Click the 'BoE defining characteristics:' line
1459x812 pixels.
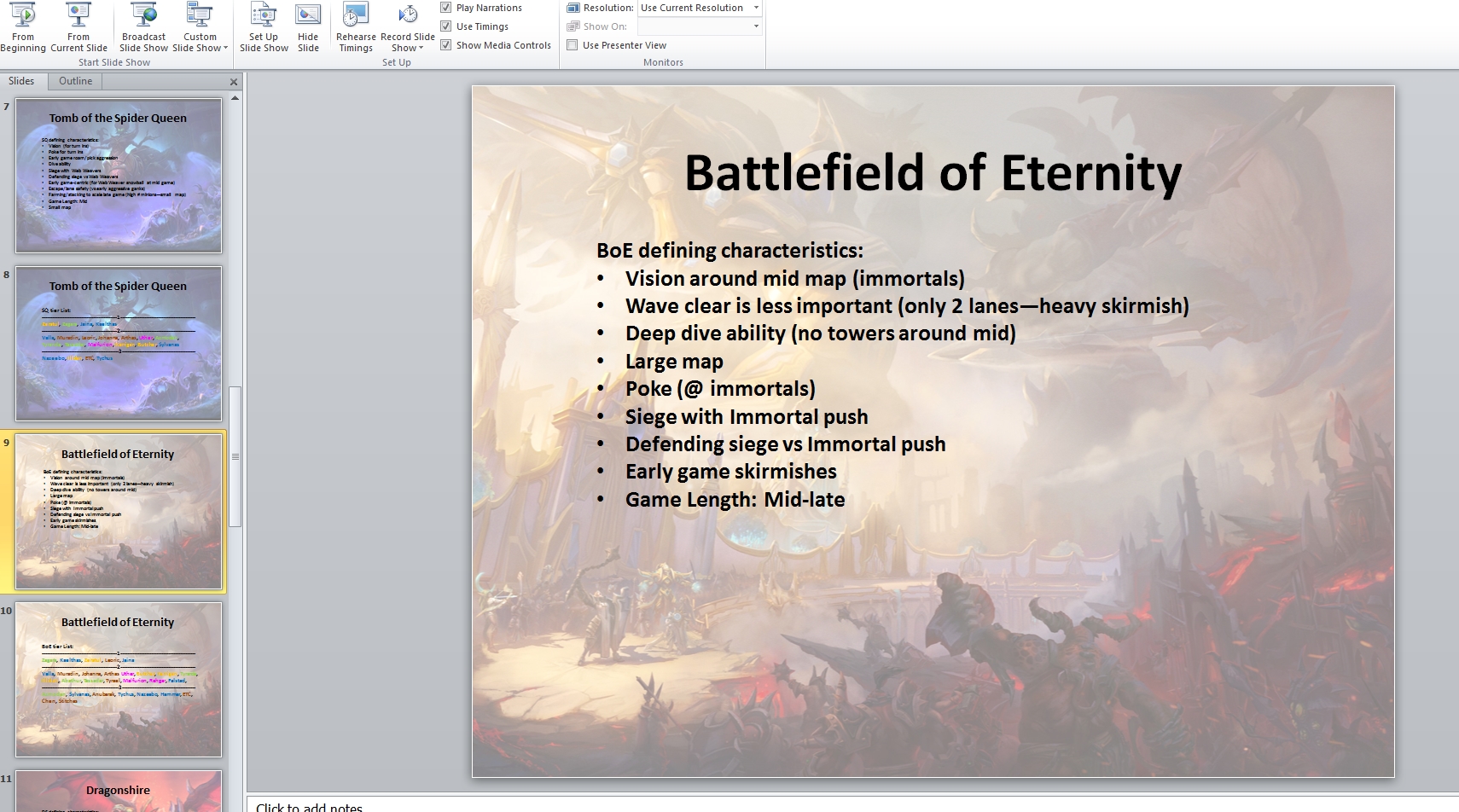tap(729, 251)
